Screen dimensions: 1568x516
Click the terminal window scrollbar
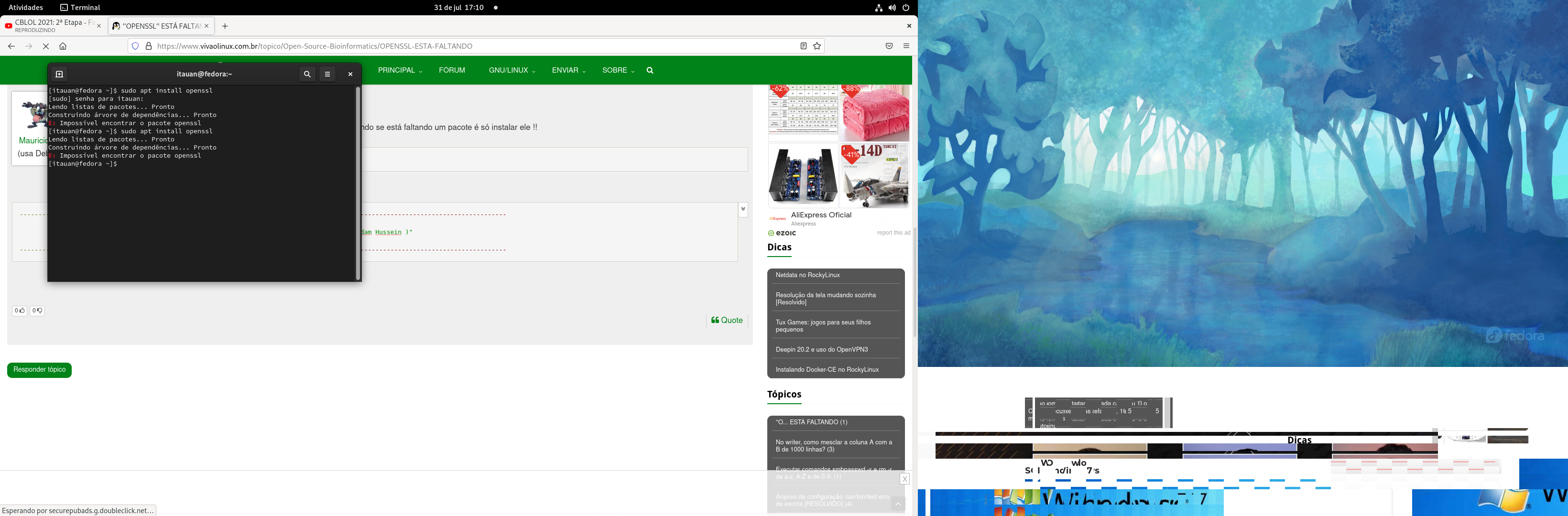click(358, 183)
